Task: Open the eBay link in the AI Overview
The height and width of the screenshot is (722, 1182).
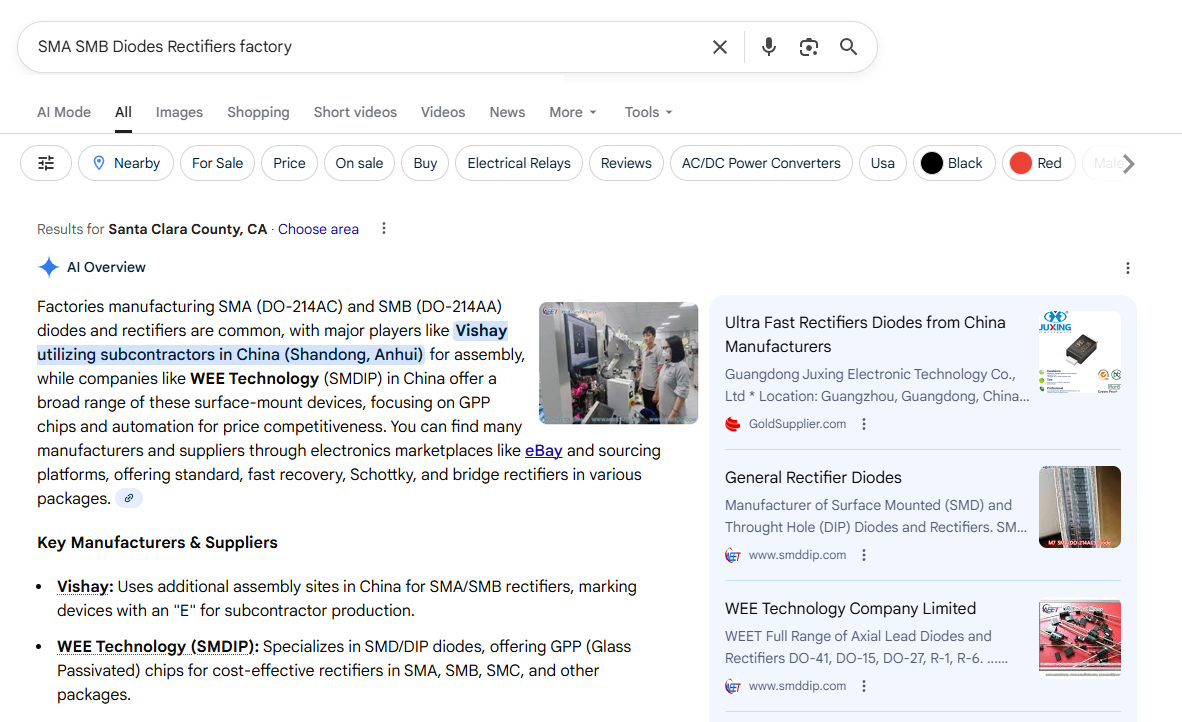Action: click(x=543, y=450)
